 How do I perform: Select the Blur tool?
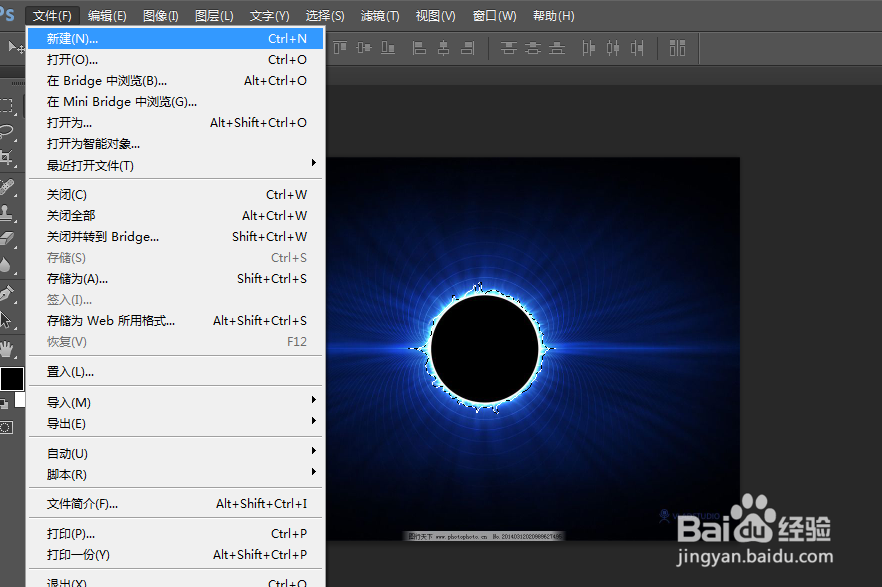point(6,265)
